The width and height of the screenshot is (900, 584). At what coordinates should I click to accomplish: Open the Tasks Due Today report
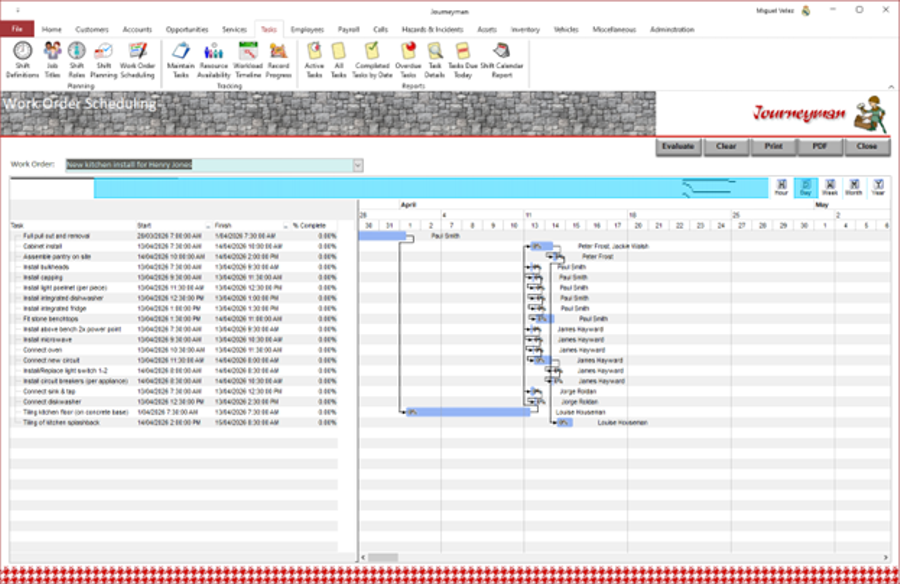tap(463, 60)
